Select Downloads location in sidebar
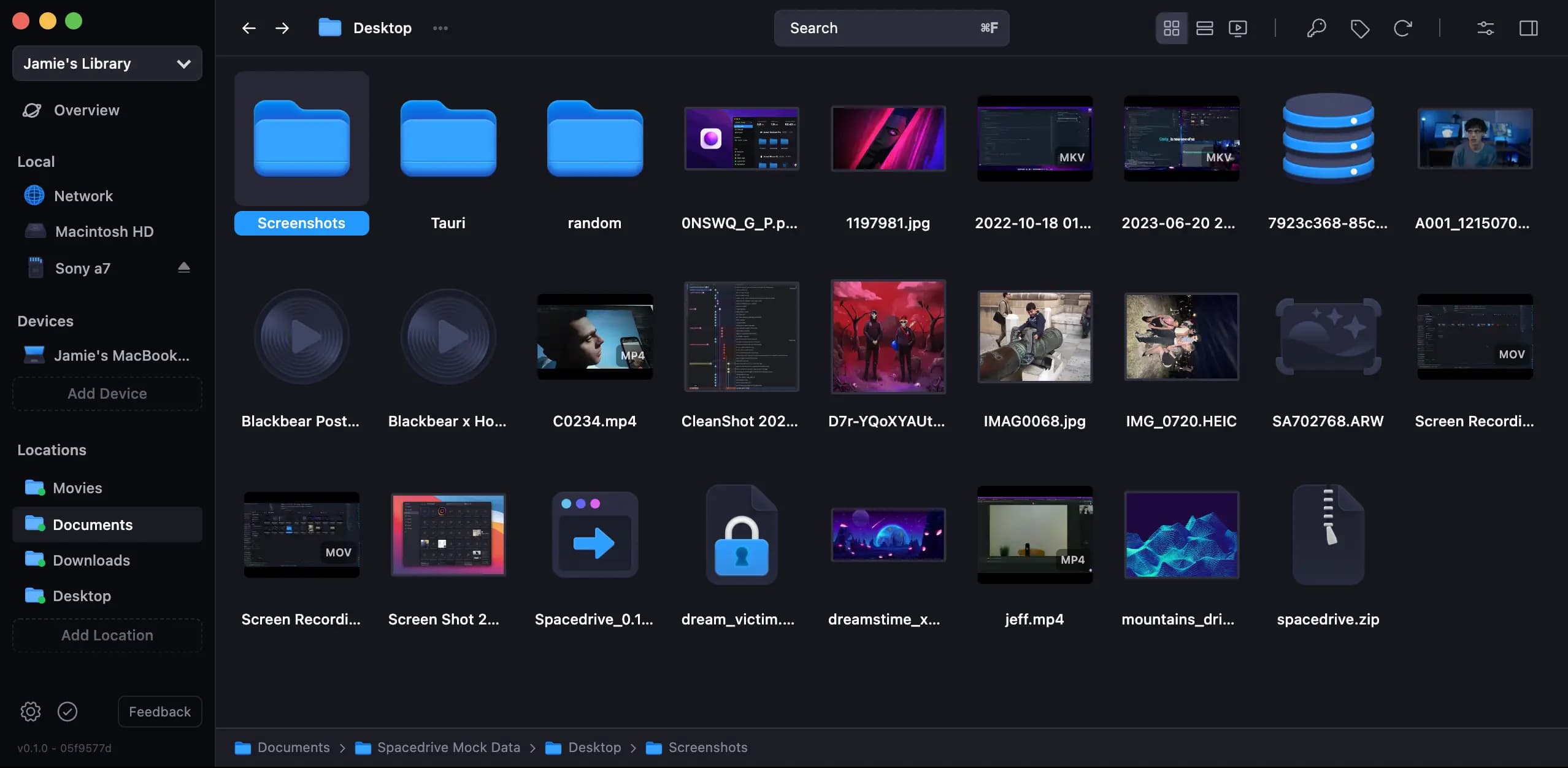Image resolution: width=1568 pixels, height=768 pixels. pos(91,560)
